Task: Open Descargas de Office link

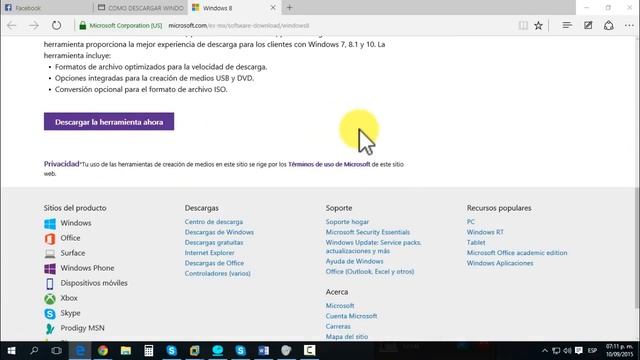Action: coord(214,263)
